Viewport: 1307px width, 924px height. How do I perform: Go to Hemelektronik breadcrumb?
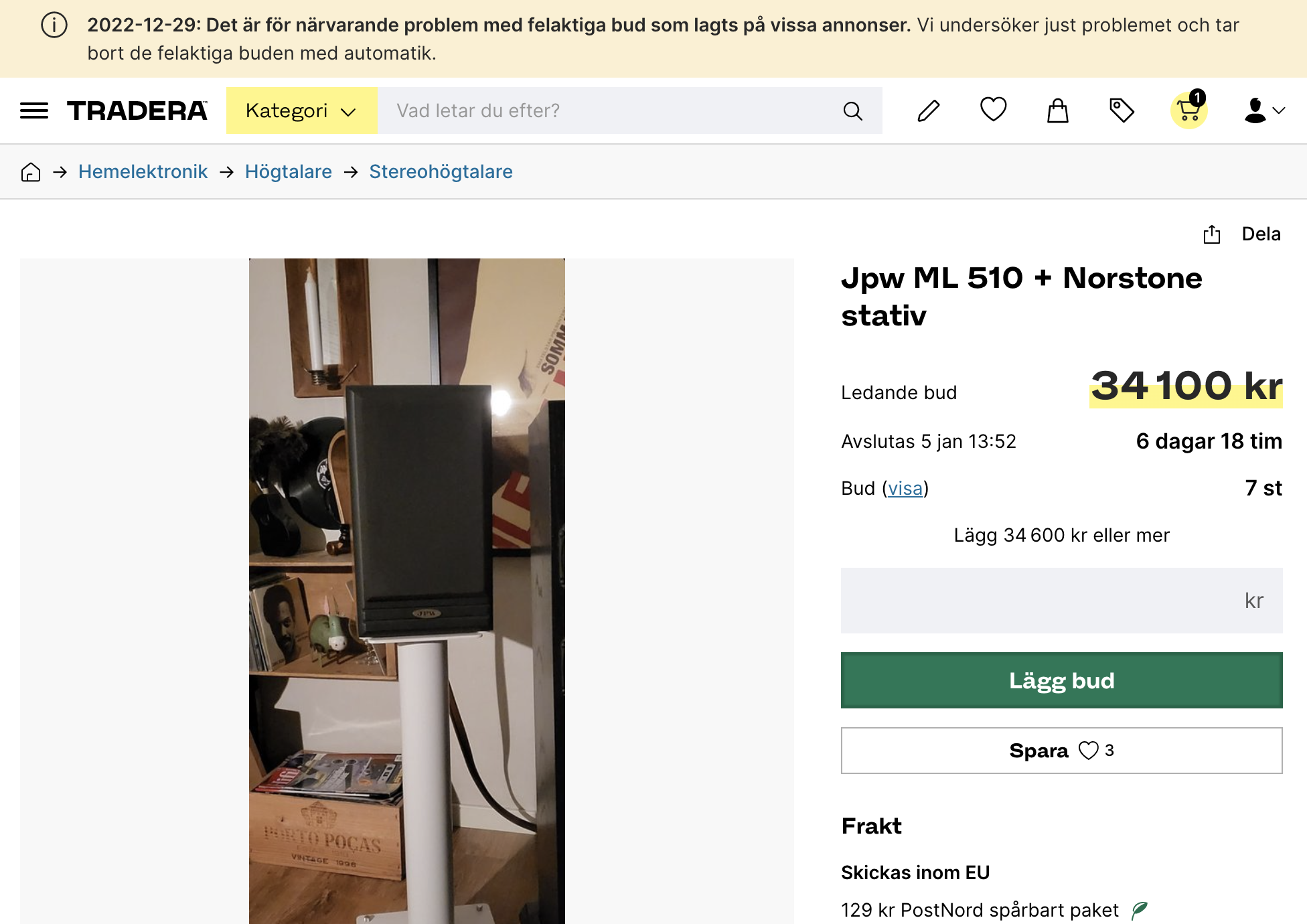tap(143, 172)
